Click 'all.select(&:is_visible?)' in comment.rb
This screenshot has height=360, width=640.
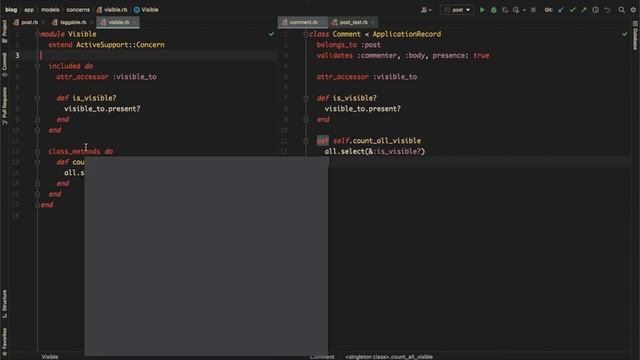pyautogui.click(x=375, y=151)
